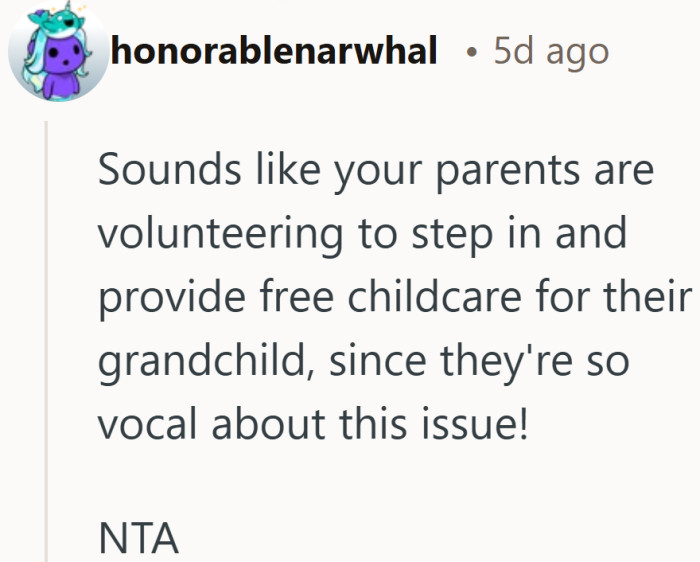The width and height of the screenshot is (700, 562).
Task: Click the "5d ago" comment timestamp
Action: (x=550, y=51)
